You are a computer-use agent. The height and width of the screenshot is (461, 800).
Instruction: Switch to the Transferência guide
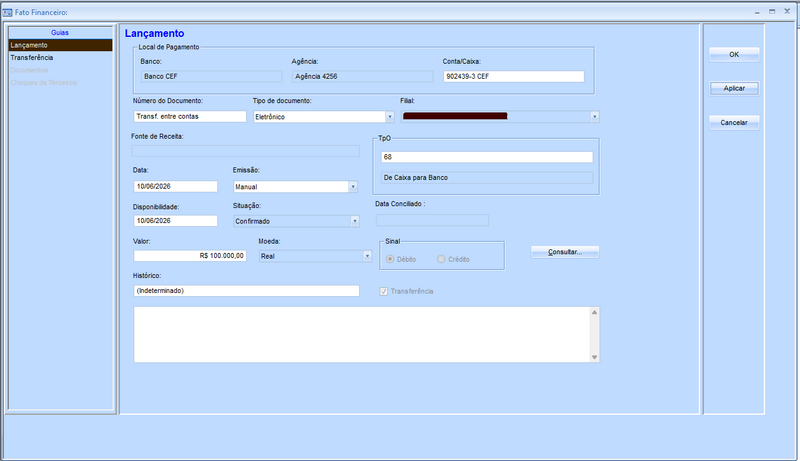coord(60,58)
